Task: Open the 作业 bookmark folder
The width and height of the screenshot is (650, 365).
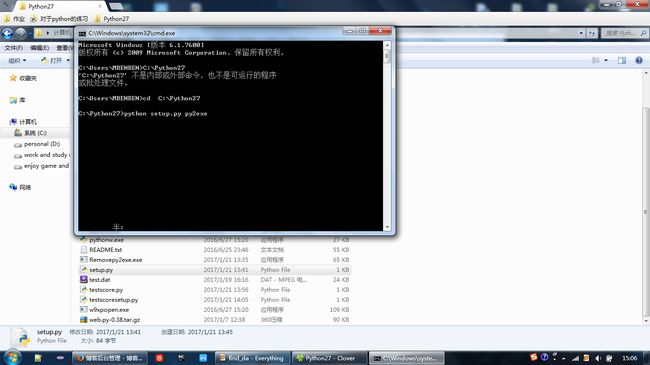Action: (x=14, y=19)
